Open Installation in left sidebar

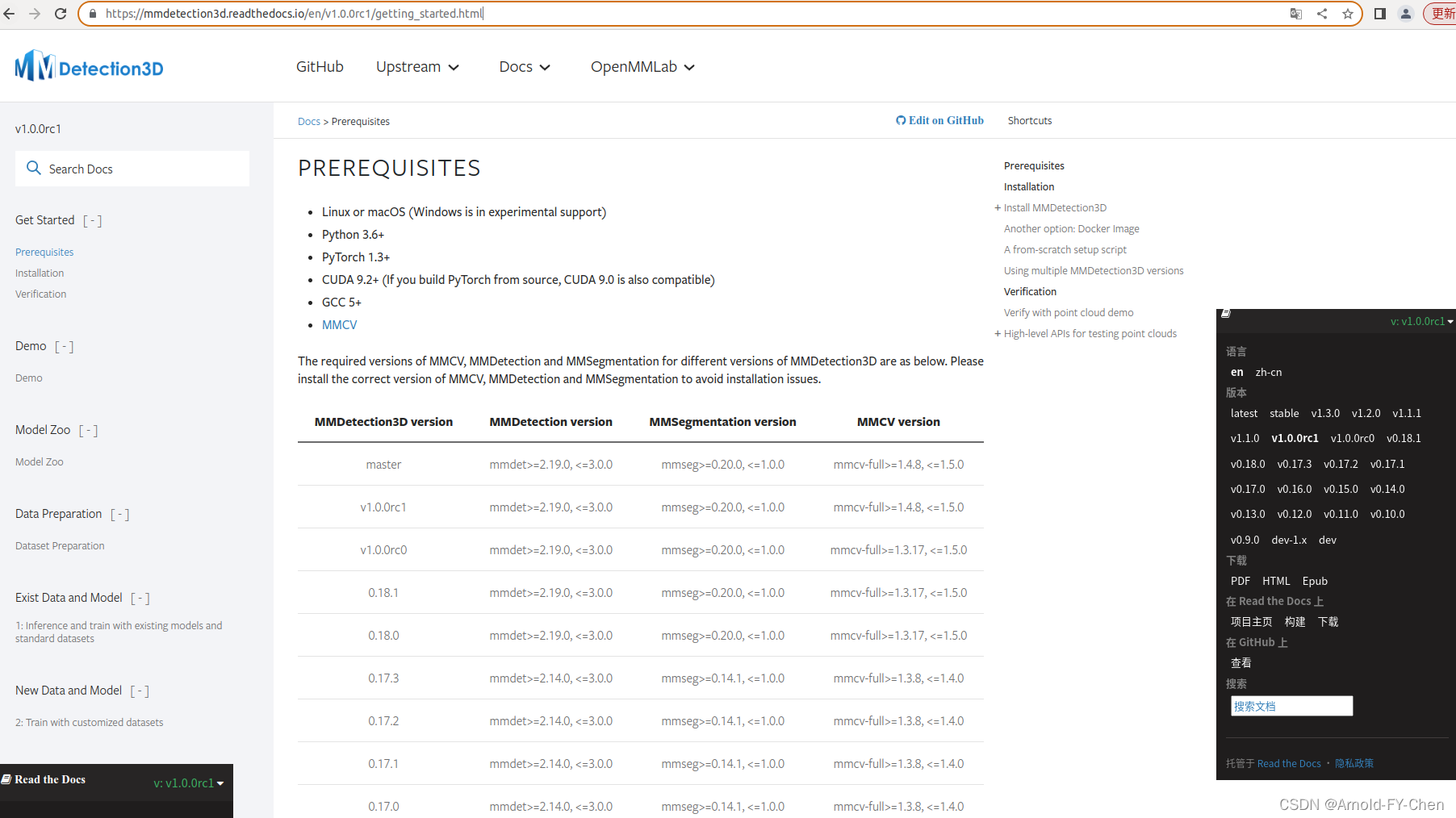click(40, 273)
